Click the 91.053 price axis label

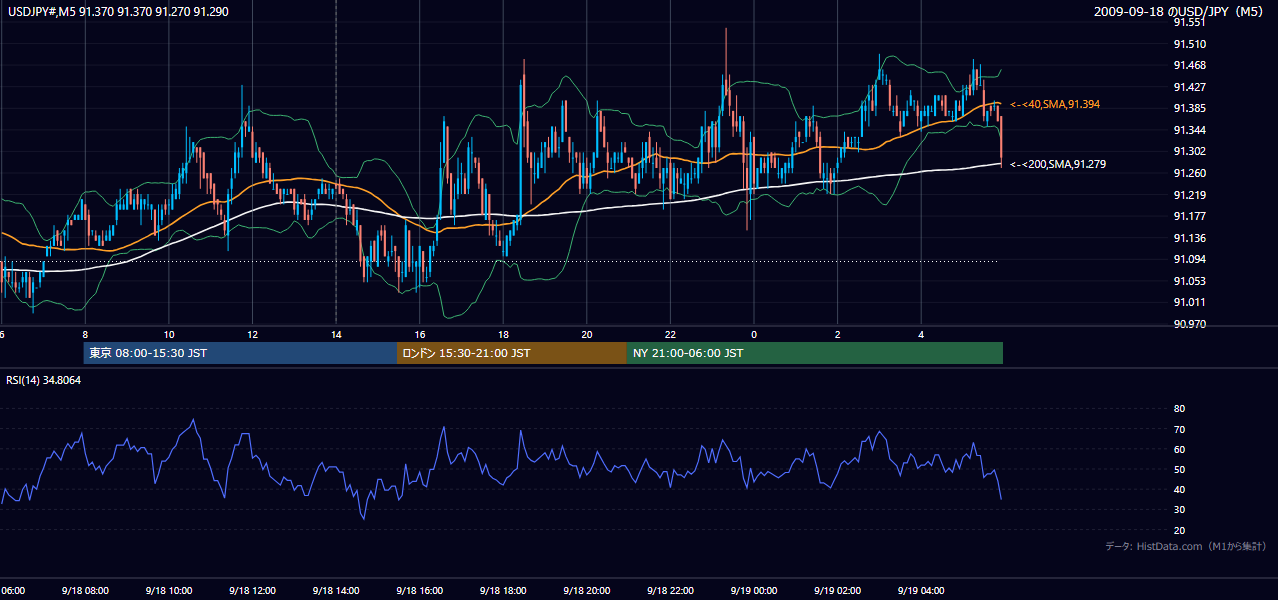(1188, 281)
